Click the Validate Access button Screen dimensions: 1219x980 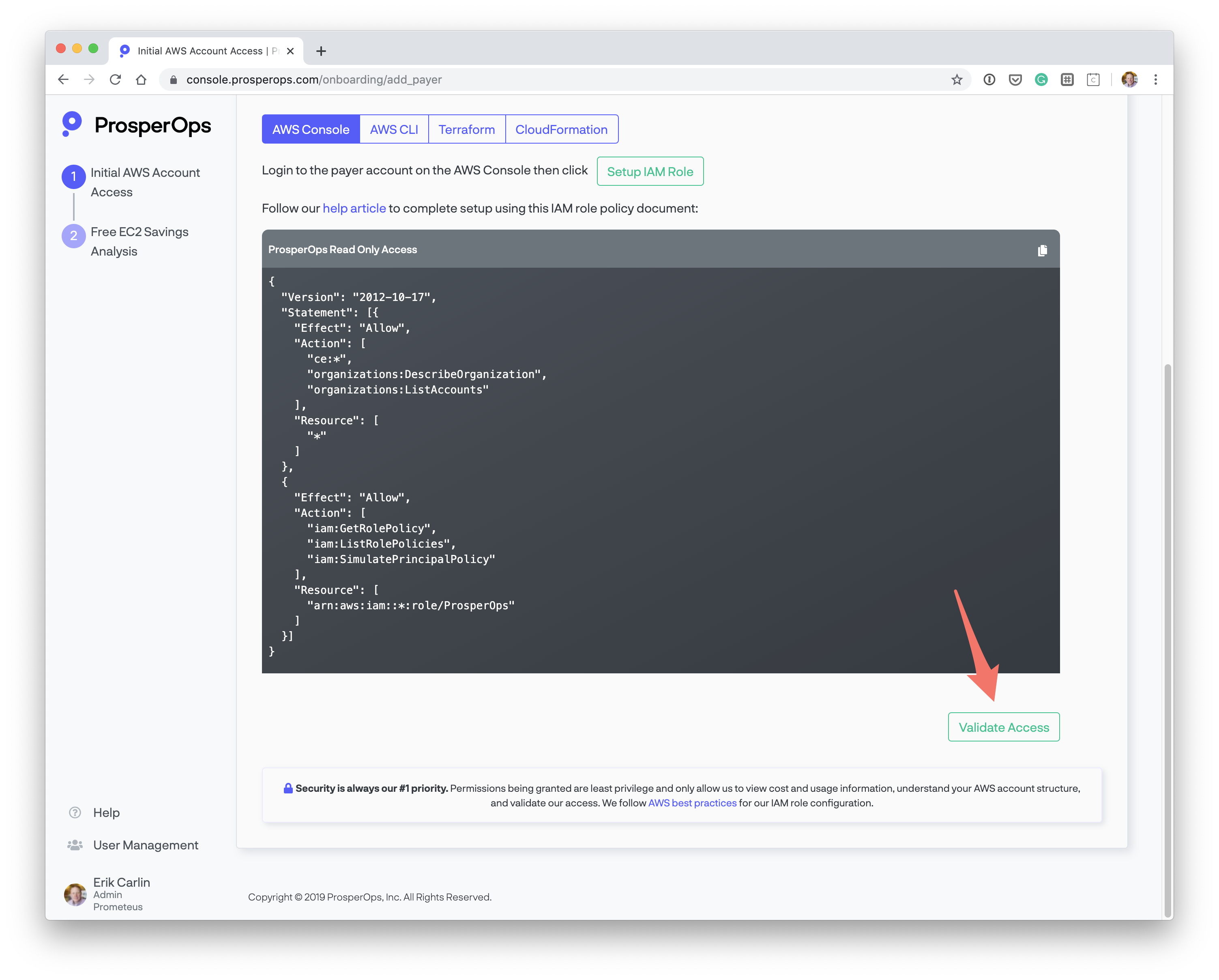(1004, 727)
